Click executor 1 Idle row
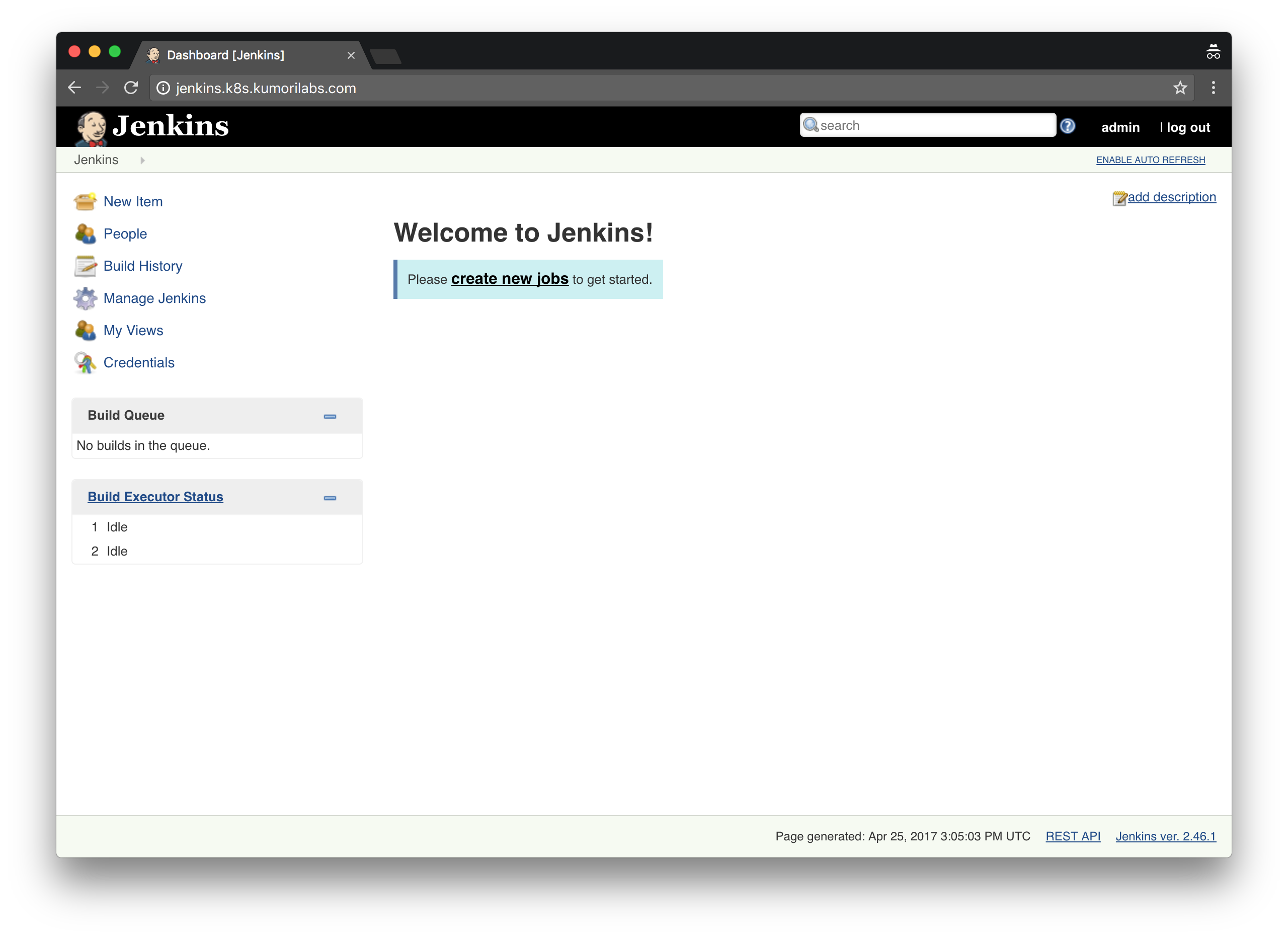The height and width of the screenshot is (938, 1288). tap(217, 527)
